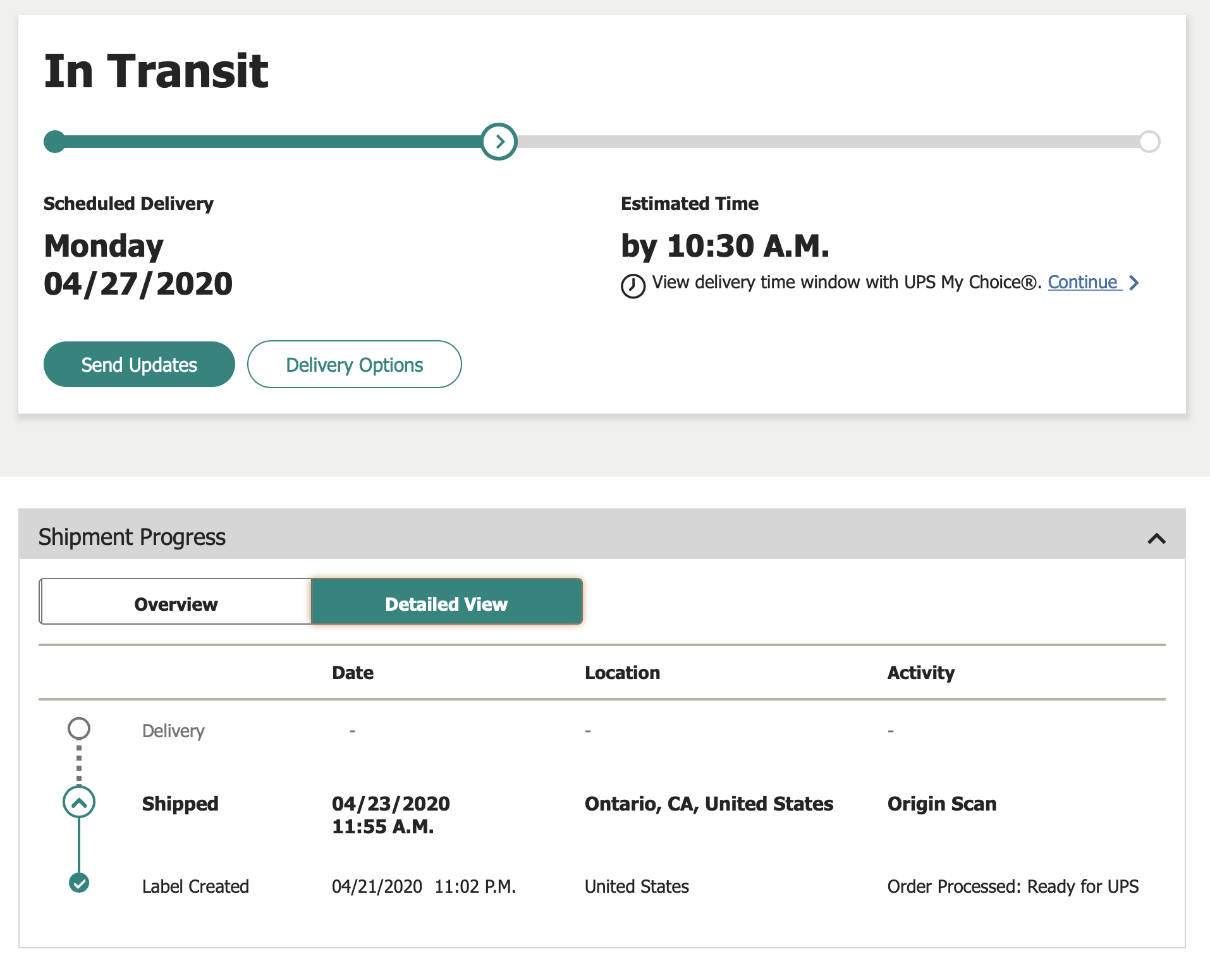This screenshot has width=1210, height=980.
Task: Click the Activity column header
Action: (x=920, y=673)
